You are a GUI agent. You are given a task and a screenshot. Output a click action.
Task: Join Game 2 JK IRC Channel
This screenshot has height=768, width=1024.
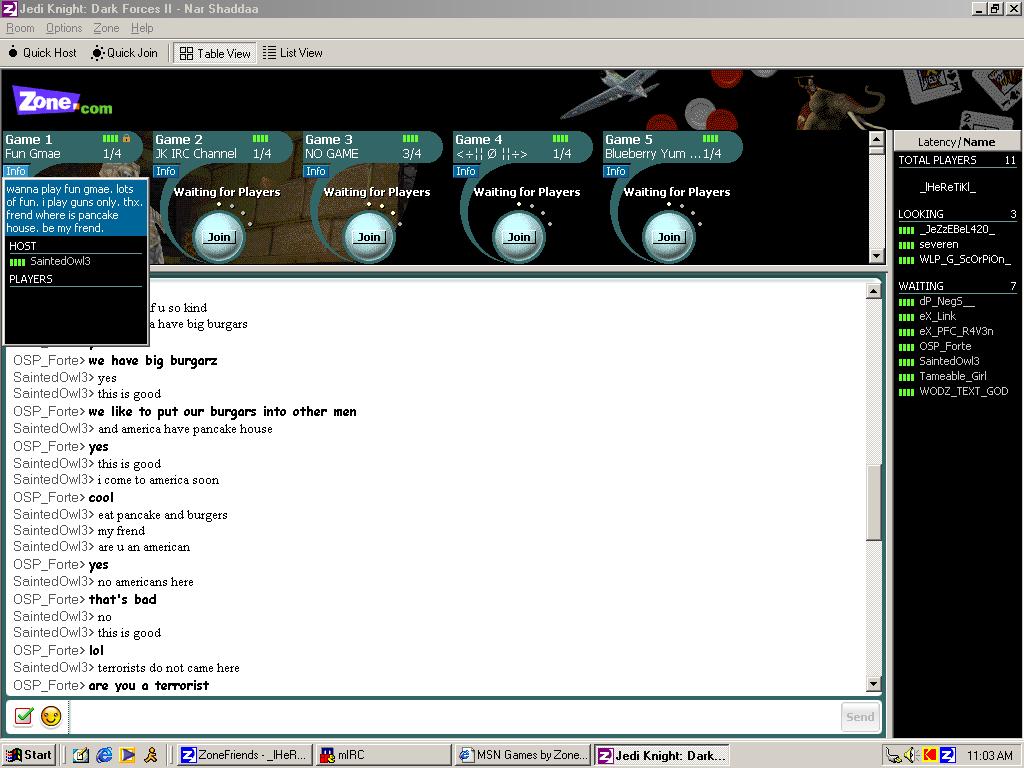(219, 237)
